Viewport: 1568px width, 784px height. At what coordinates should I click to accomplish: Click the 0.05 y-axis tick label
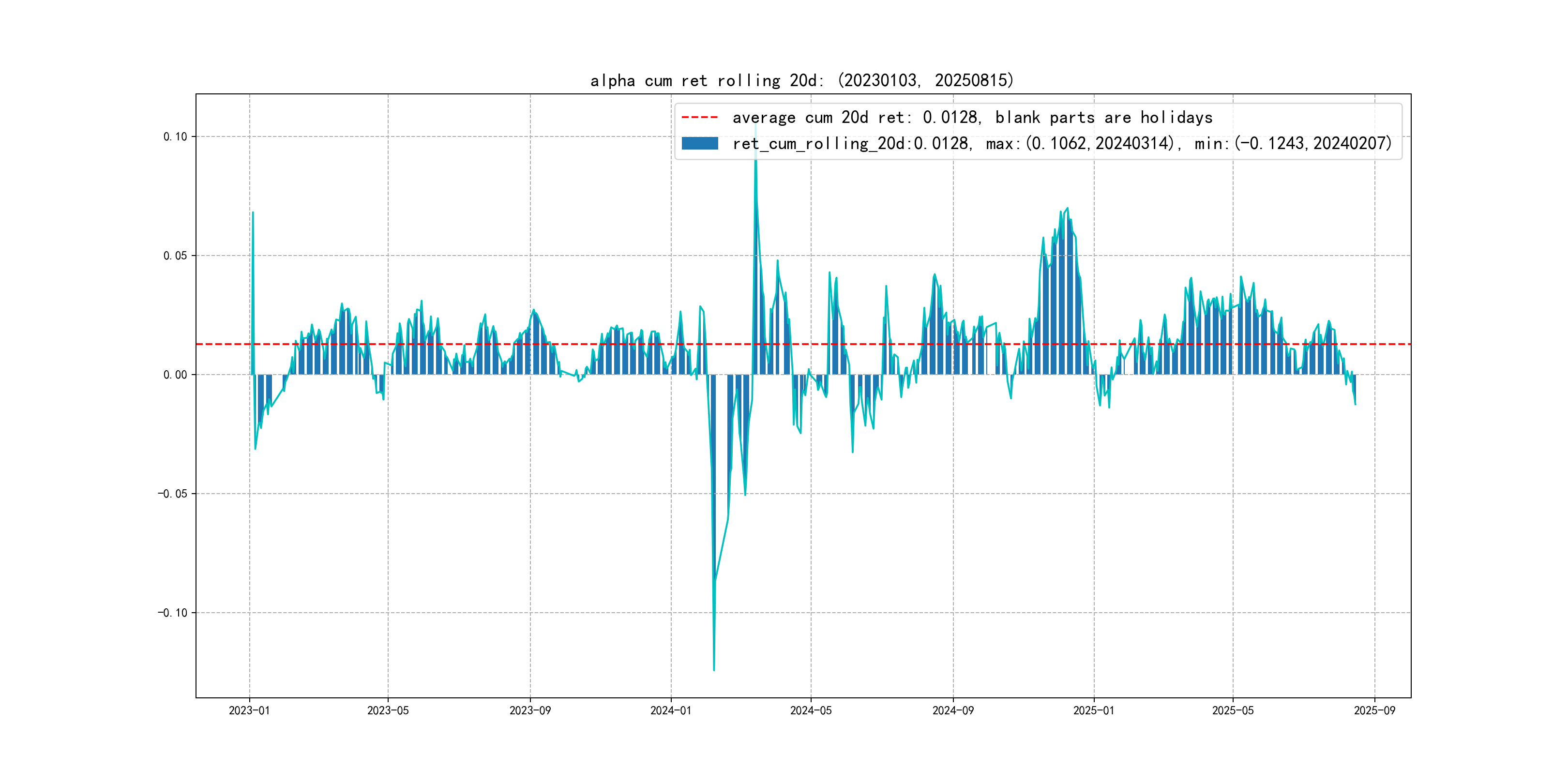(x=175, y=256)
